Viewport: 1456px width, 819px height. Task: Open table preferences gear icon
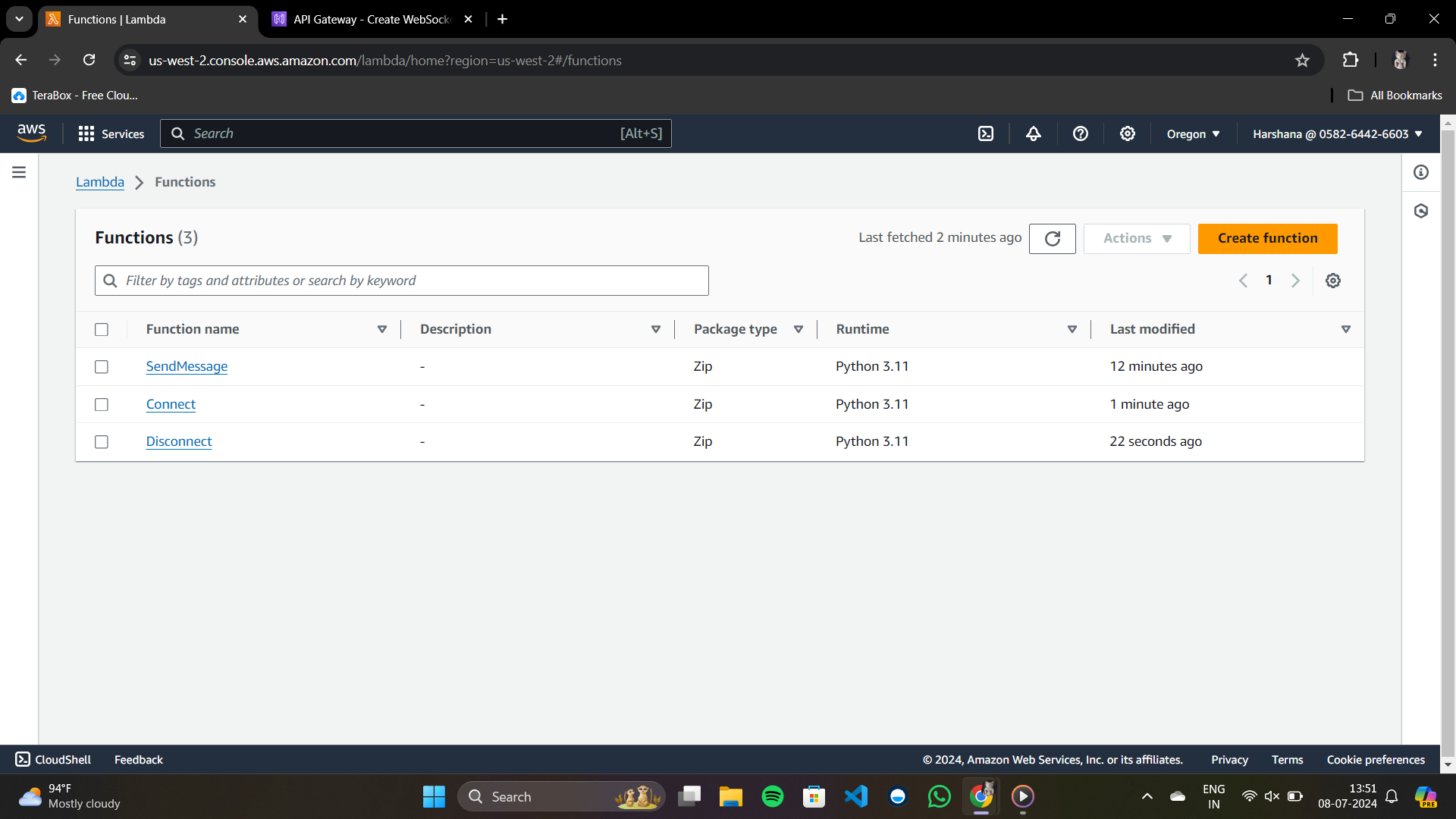coord(1332,281)
